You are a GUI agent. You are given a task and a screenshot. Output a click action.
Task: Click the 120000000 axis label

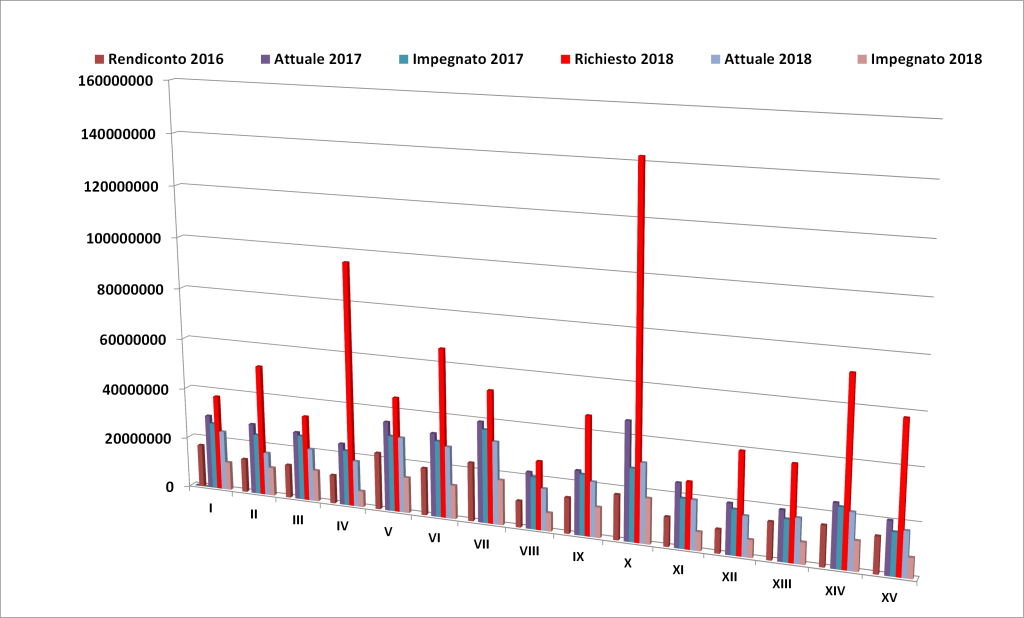pos(121,187)
